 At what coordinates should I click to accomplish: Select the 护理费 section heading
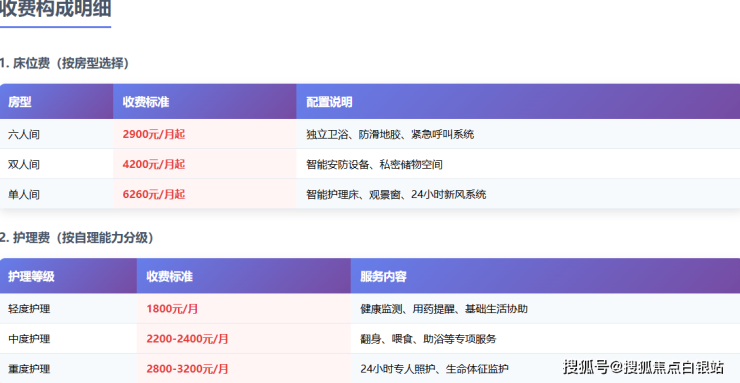(x=76, y=238)
